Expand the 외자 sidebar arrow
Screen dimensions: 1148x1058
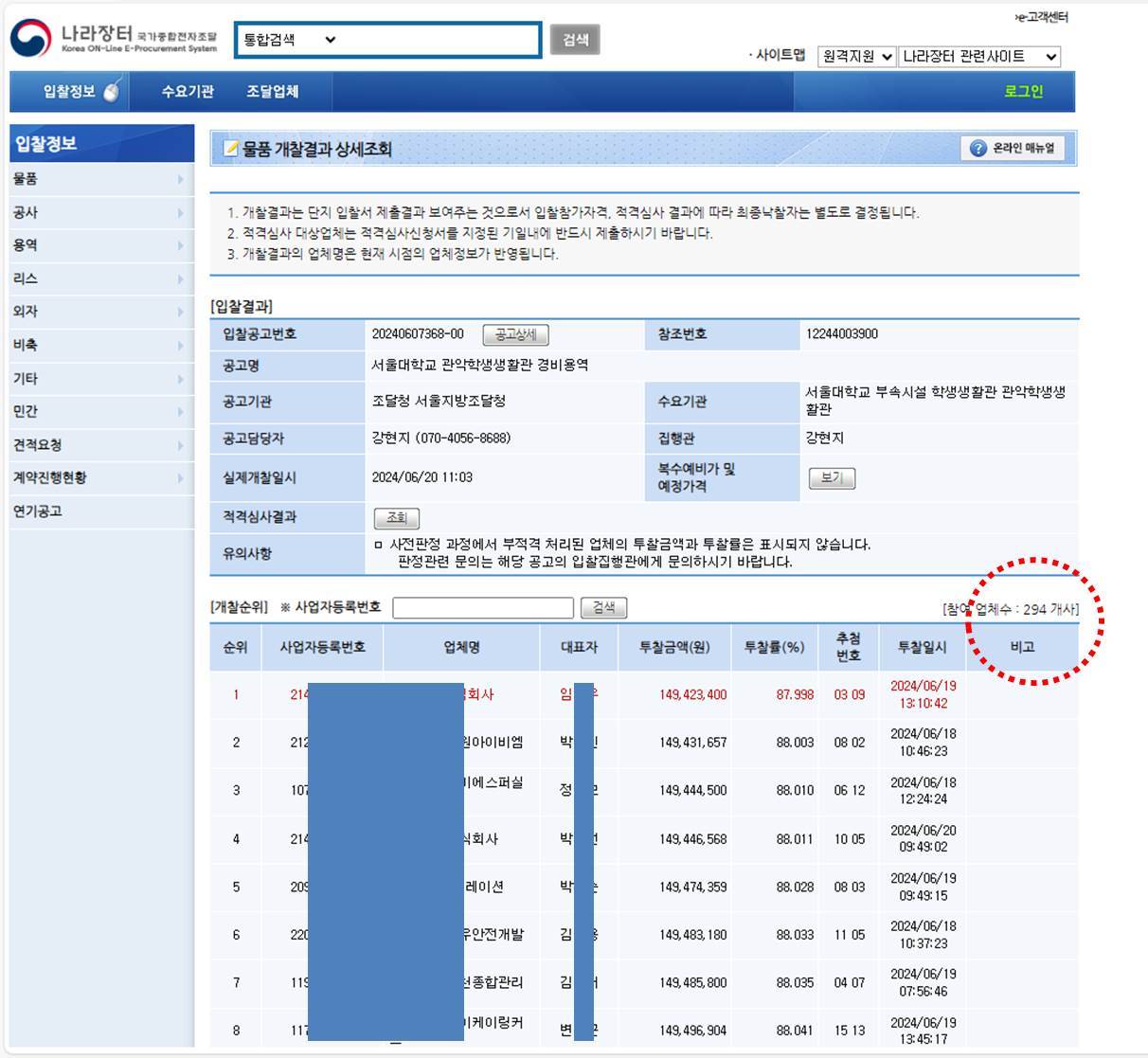(x=180, y=312)
